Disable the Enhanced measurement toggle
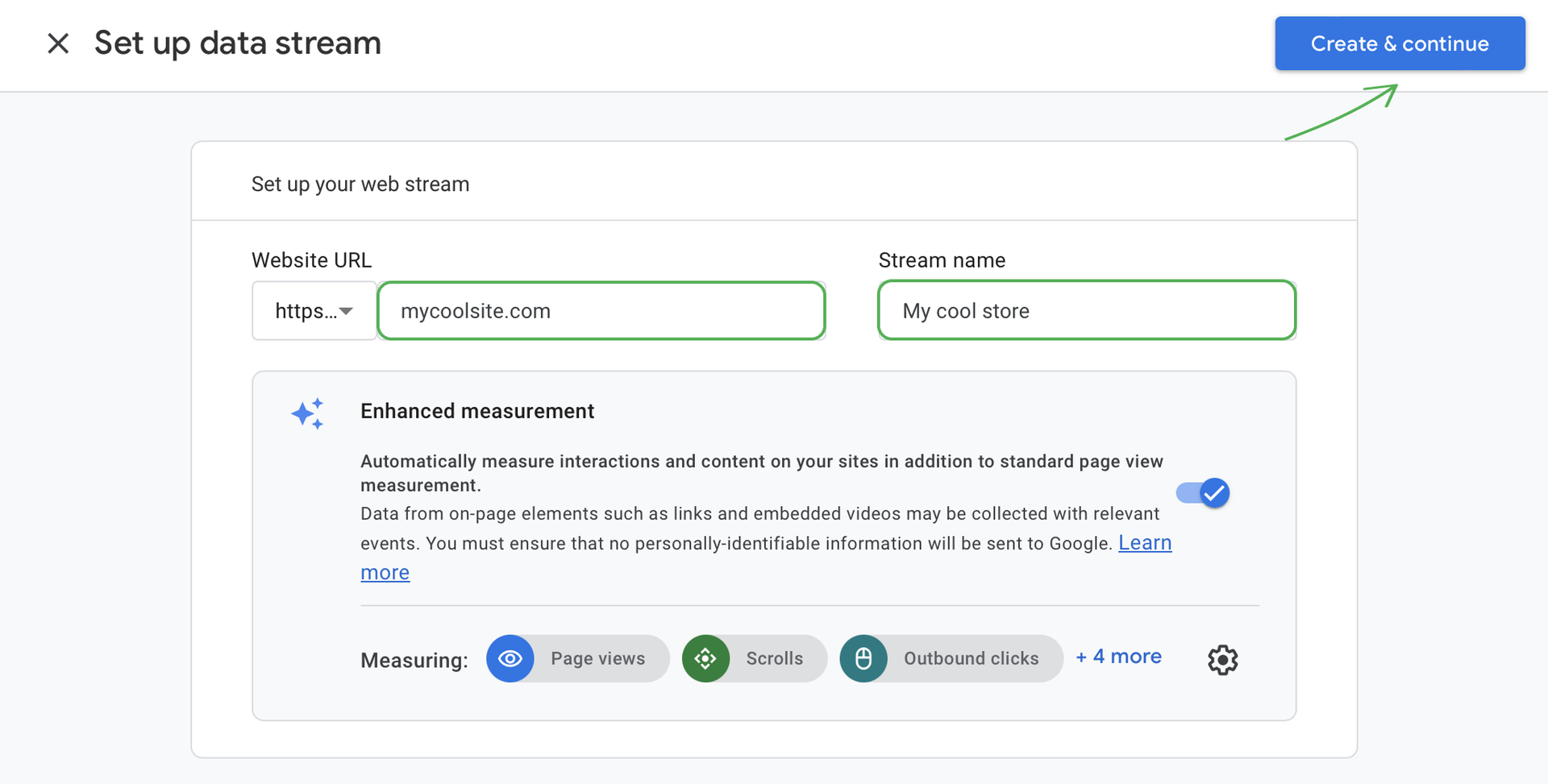Screen dimensions: 1548x784 (1202, 492)
